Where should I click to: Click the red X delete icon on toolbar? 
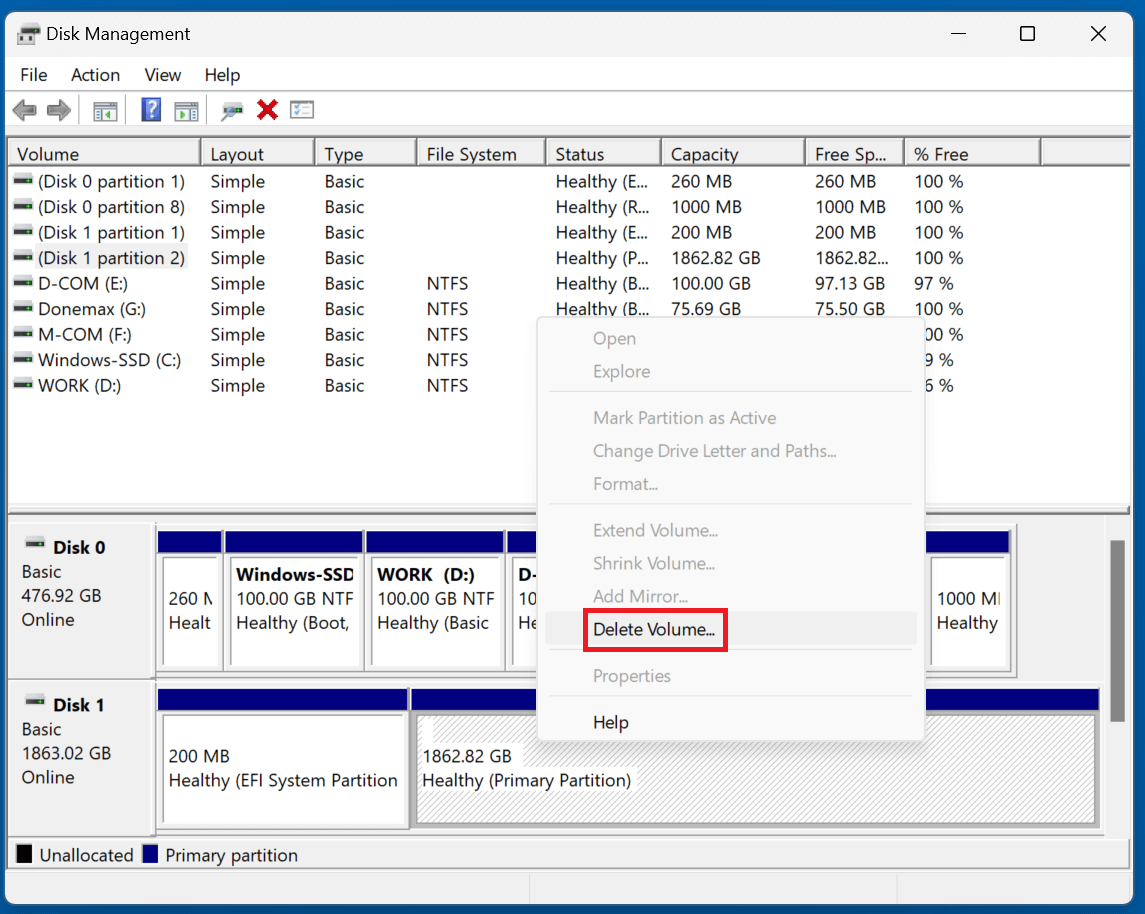pyautogui.click(x=266, y=110)
